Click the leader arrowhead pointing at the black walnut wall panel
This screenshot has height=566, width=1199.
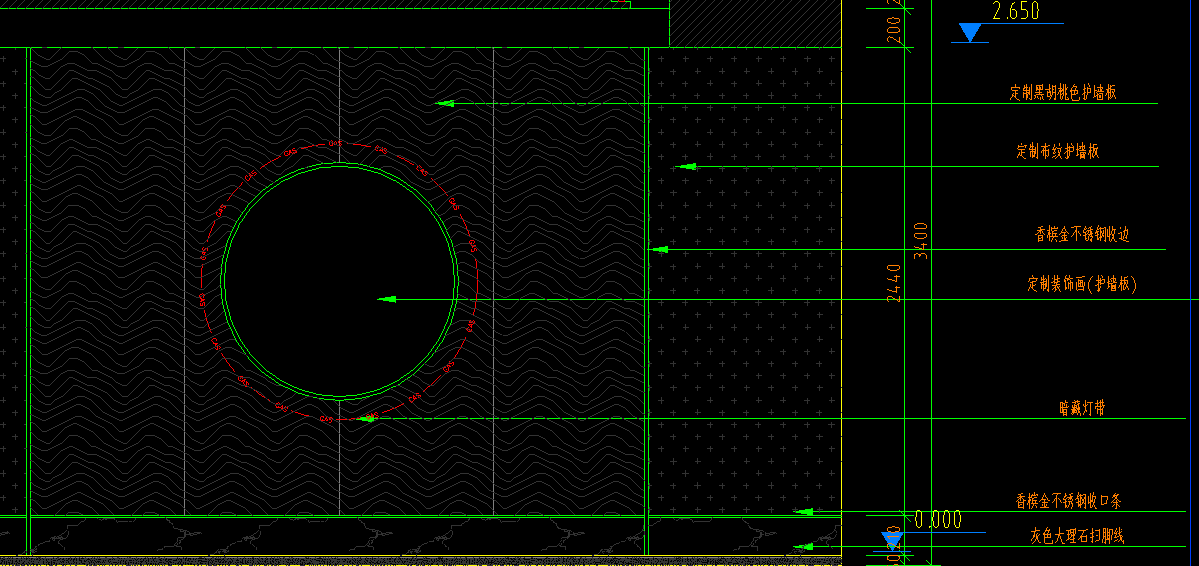pos(445,103)
